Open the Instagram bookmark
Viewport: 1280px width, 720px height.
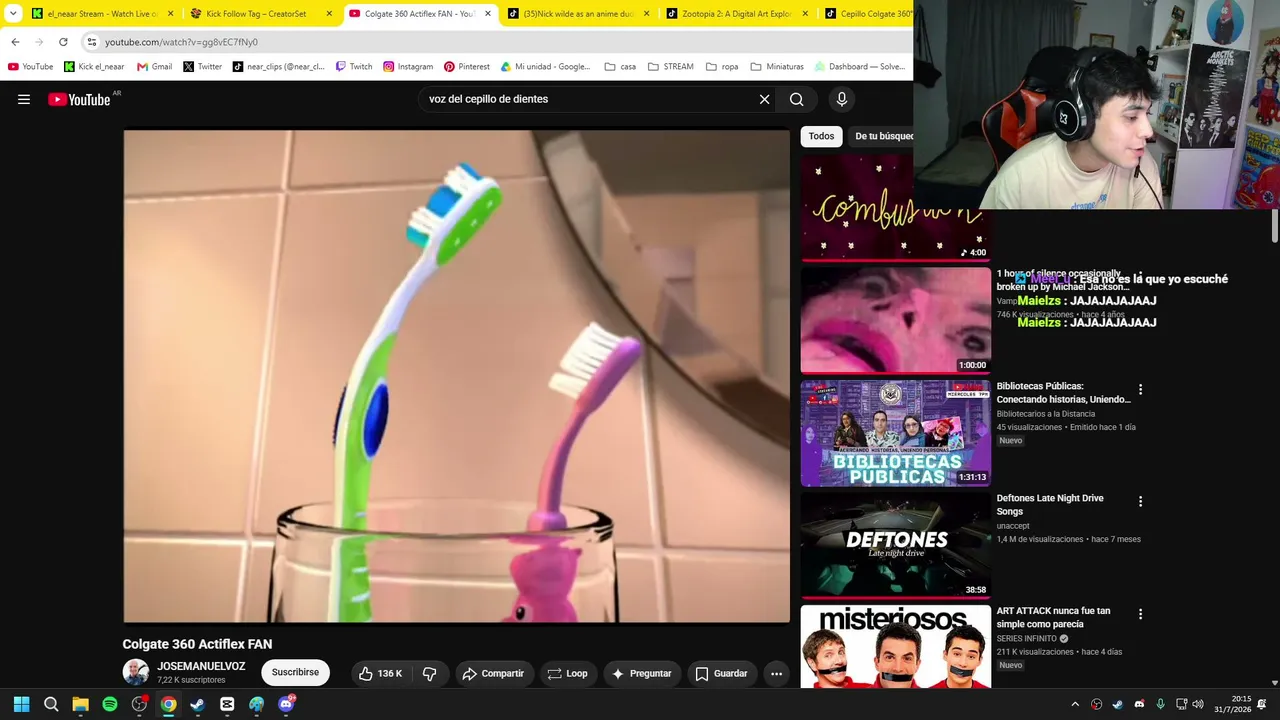tap(408, 67)
